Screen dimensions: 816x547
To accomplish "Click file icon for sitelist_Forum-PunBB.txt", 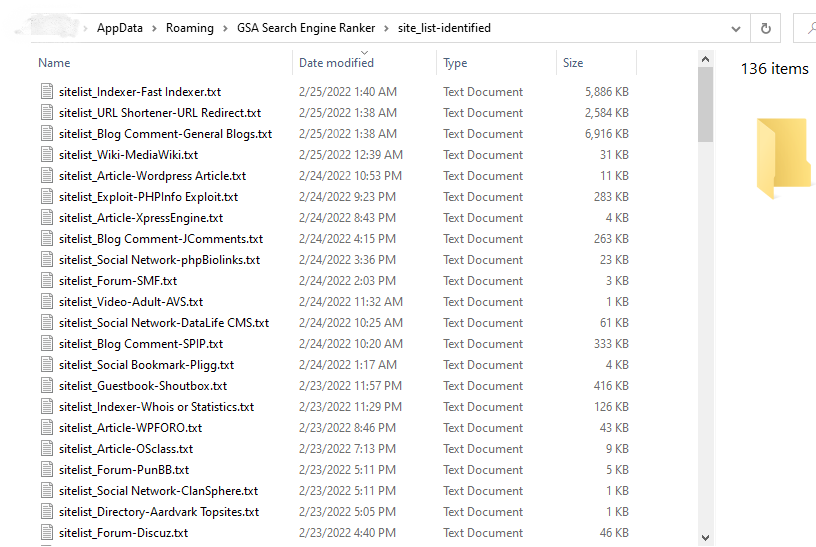I will tap(47, 469).
